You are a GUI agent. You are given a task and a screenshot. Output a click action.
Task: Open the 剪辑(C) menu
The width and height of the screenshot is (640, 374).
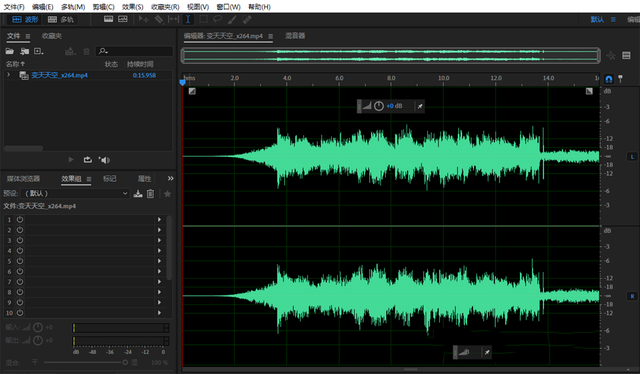click(x=104, y=7)
